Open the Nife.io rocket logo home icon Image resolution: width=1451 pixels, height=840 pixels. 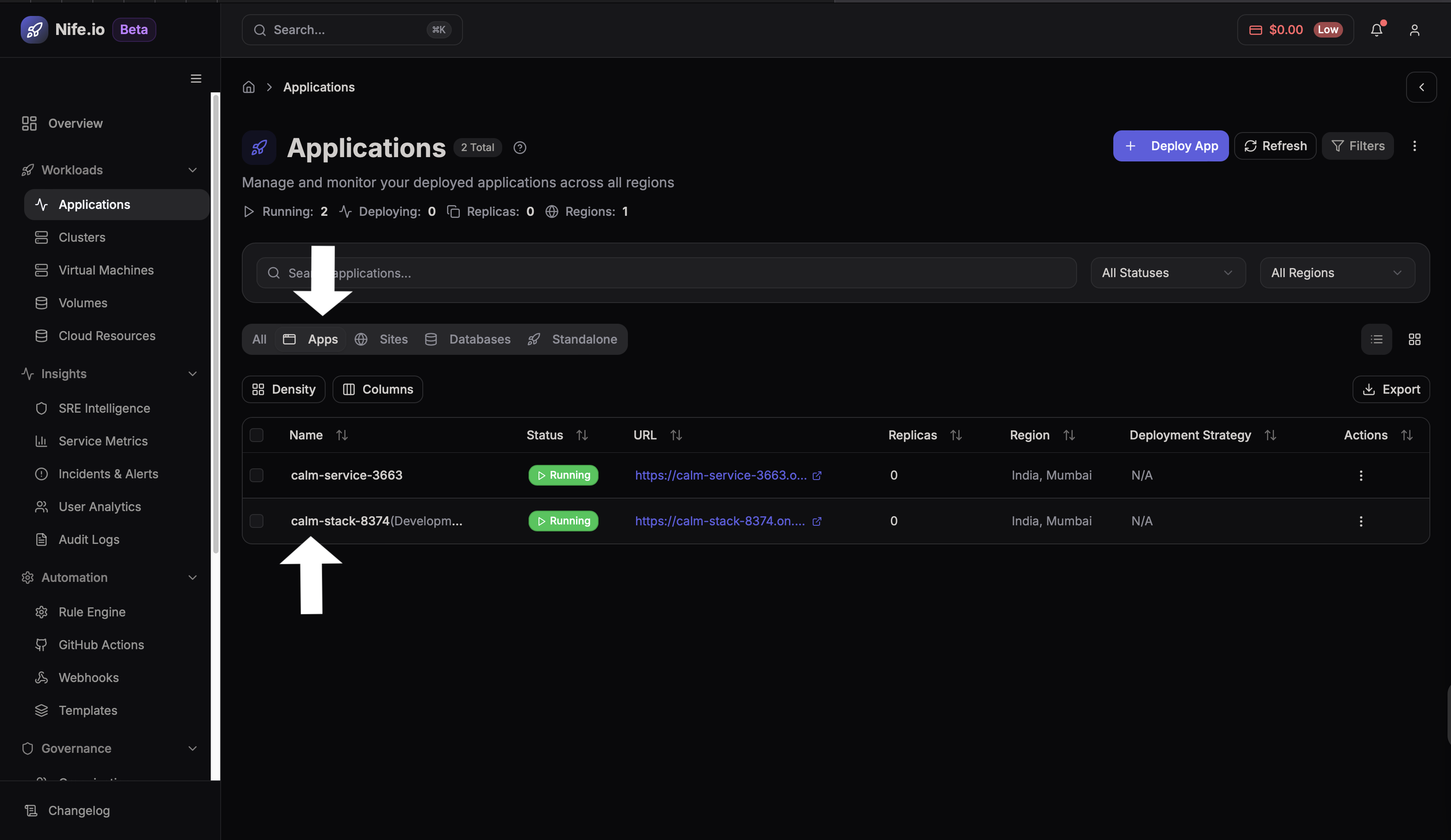34,29
